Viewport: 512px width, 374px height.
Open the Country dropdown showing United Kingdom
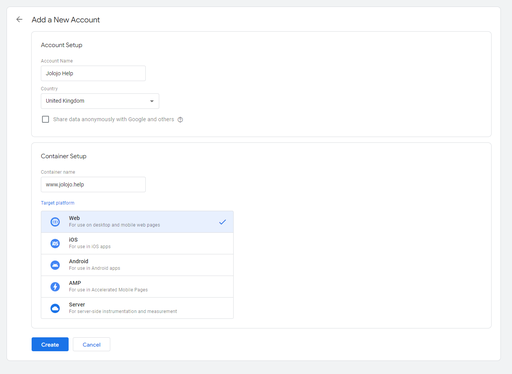pos(100,101)
